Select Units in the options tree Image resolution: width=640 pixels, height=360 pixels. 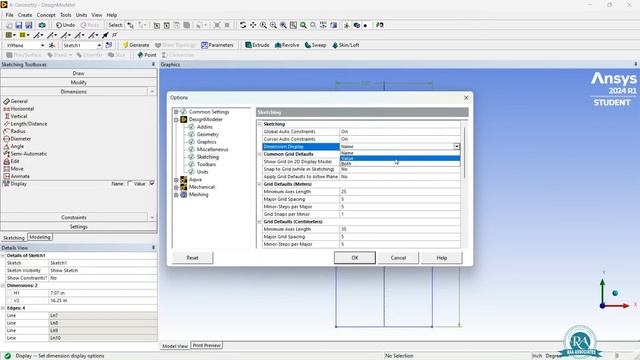point(202,172)
